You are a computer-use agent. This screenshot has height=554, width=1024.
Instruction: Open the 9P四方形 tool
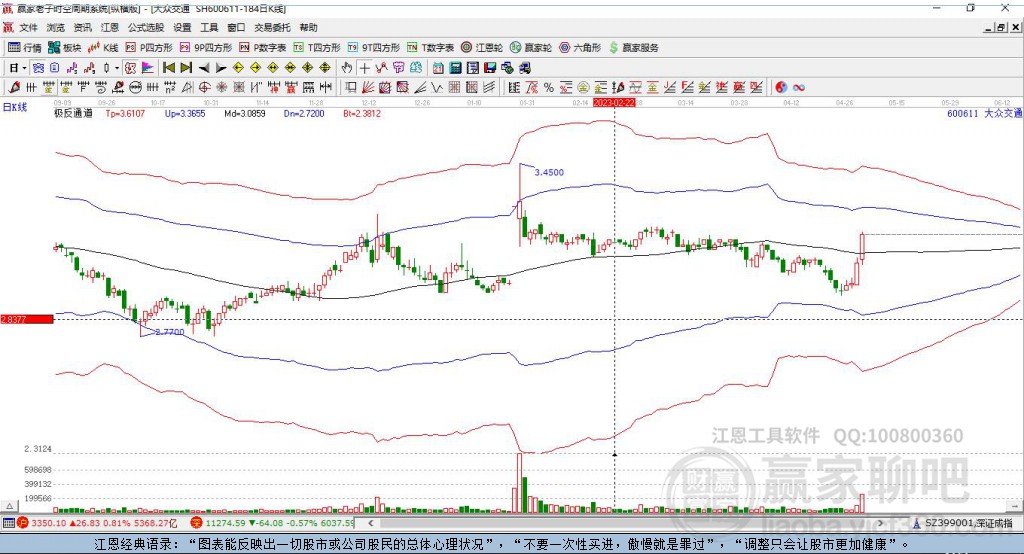click(x=206, y=48)
